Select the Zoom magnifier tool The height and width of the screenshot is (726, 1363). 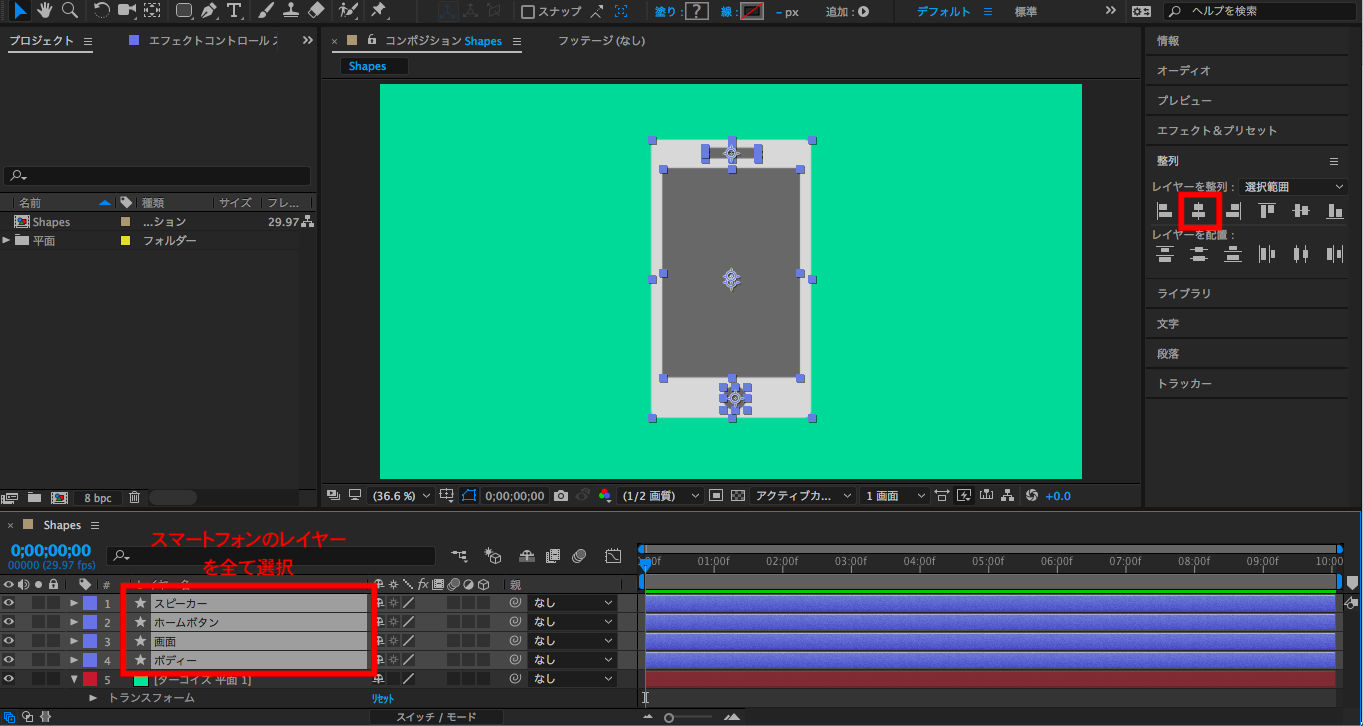pyautogui.click(x=69, y=11)
